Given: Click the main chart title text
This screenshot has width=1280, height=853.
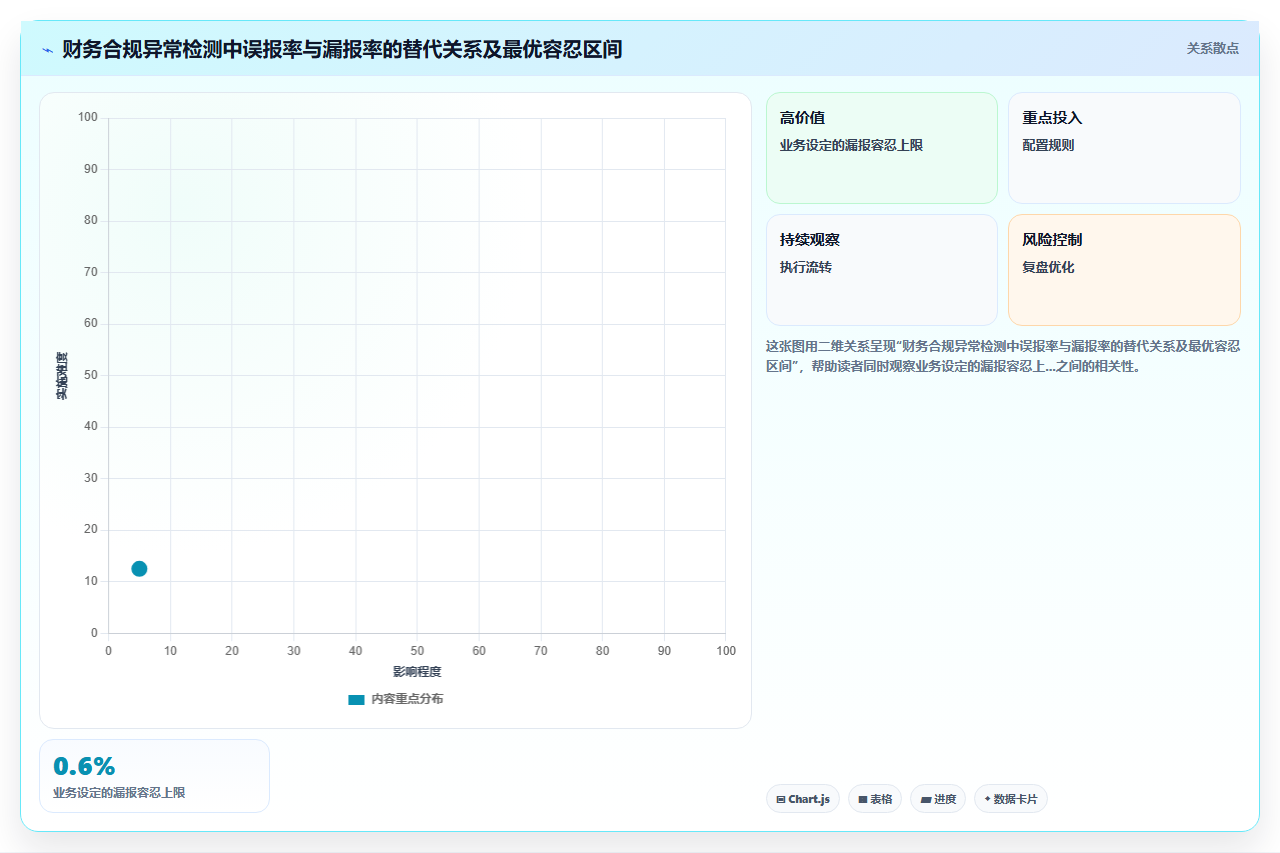Looking at the screenshot, I should [342, 49].
